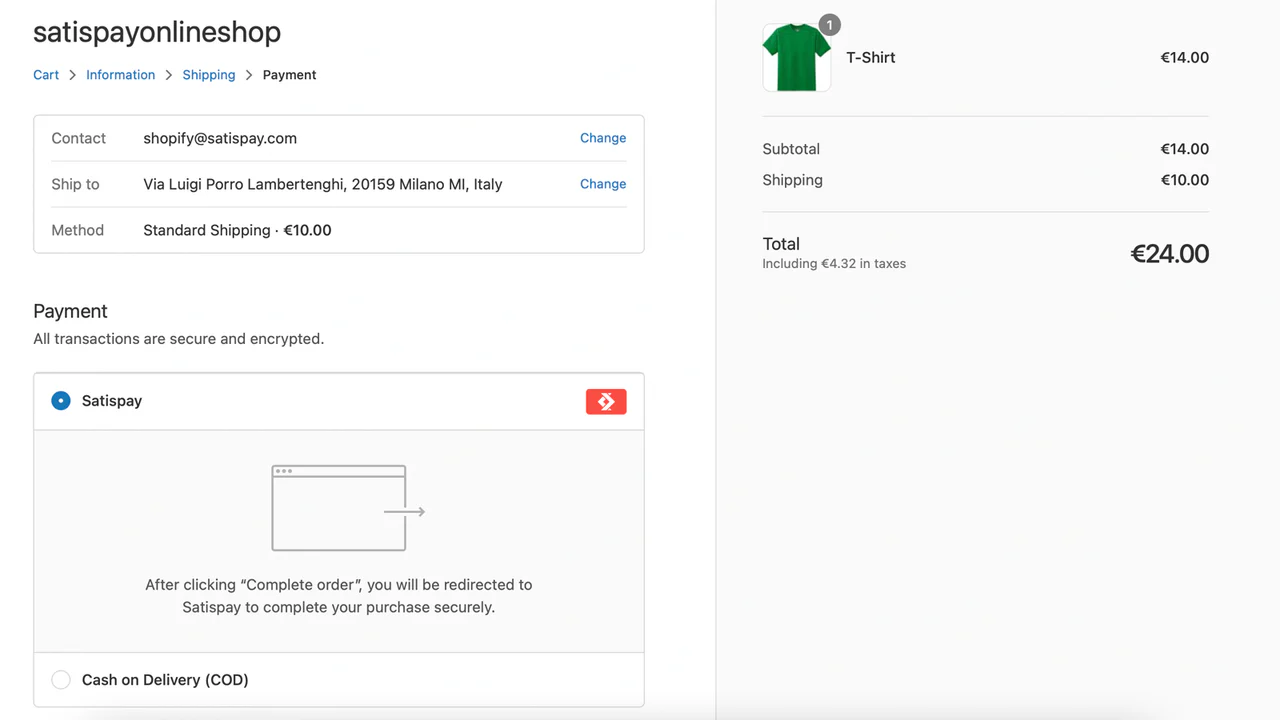The height and width of the screenshot is (720, 1280).
Task: Select the Satispay payment radio button
Action: (x=61, y=401)
